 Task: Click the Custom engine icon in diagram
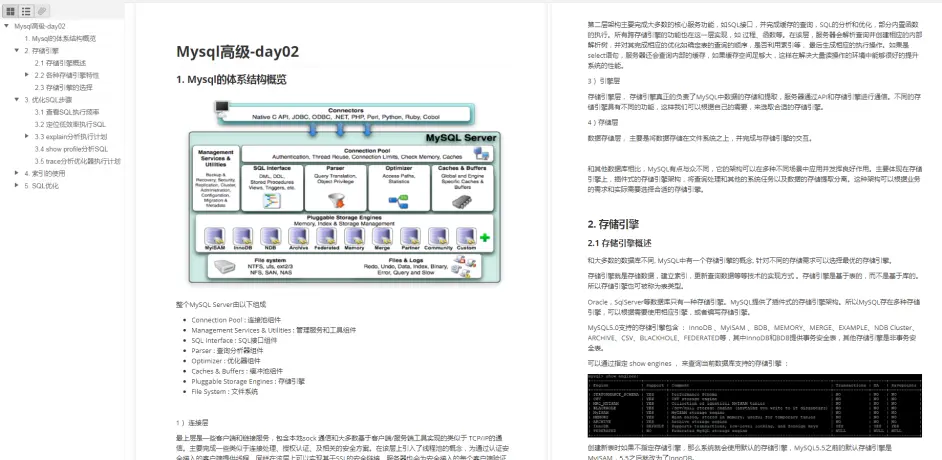click(x=466, y=236)
